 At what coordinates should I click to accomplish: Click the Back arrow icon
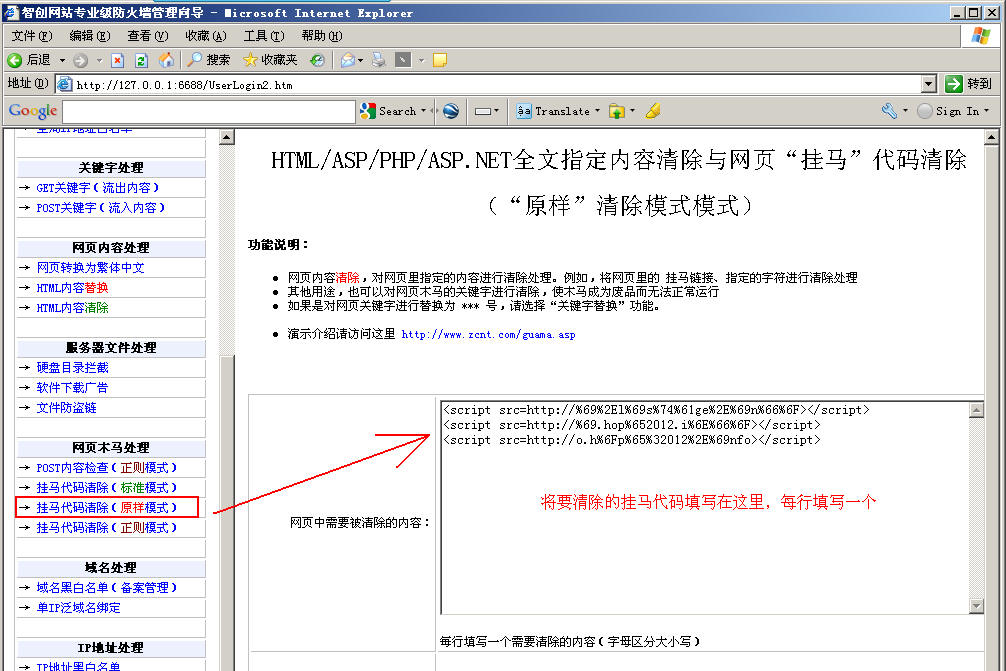pos(15,60)
